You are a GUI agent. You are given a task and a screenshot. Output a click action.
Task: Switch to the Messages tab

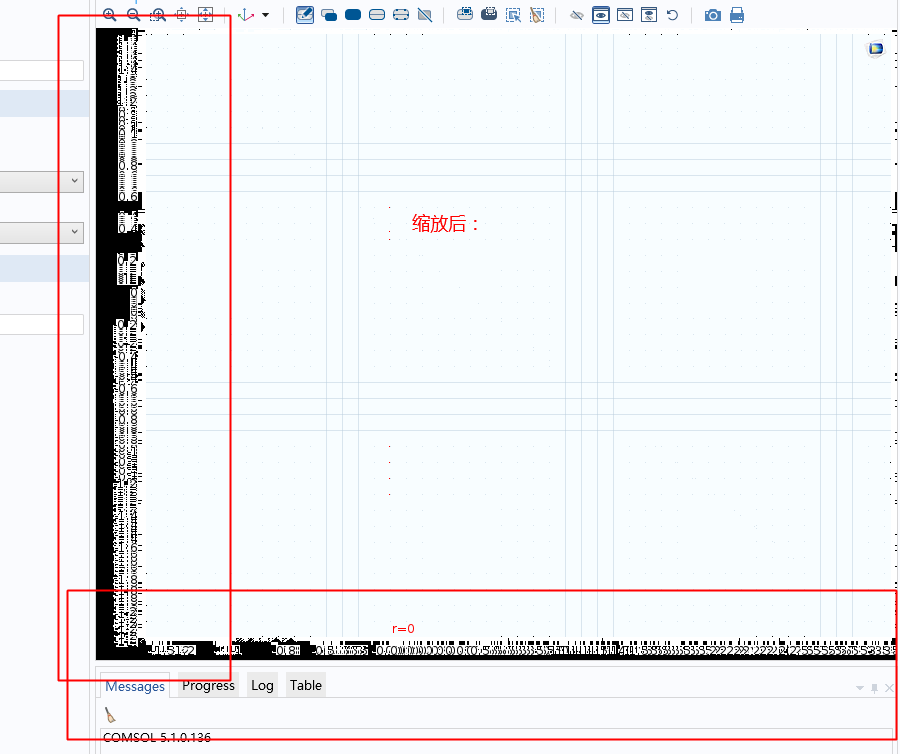tap(135, 686)
